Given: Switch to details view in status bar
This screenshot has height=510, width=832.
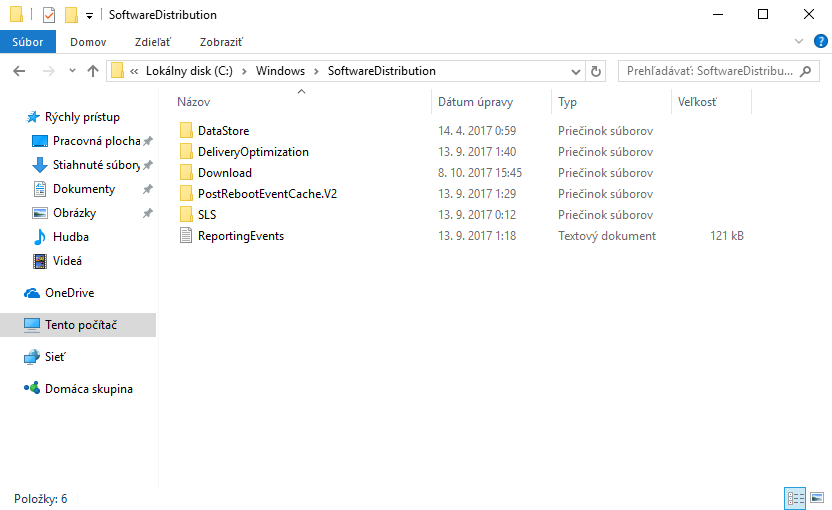Looking at the screenshot, I should pyautogui.click(x=795, y=498).
